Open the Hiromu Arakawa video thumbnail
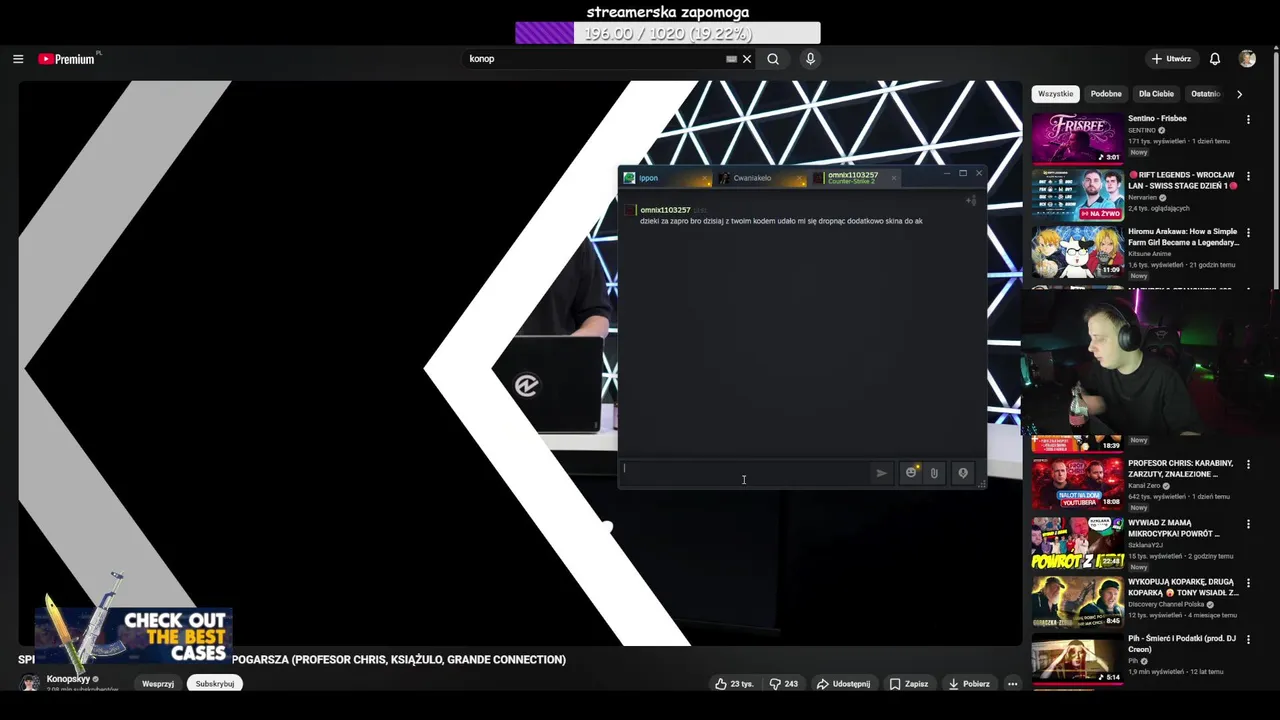Image resolution: width=1280 pixels, height=720 pixels. [1077, 252]
